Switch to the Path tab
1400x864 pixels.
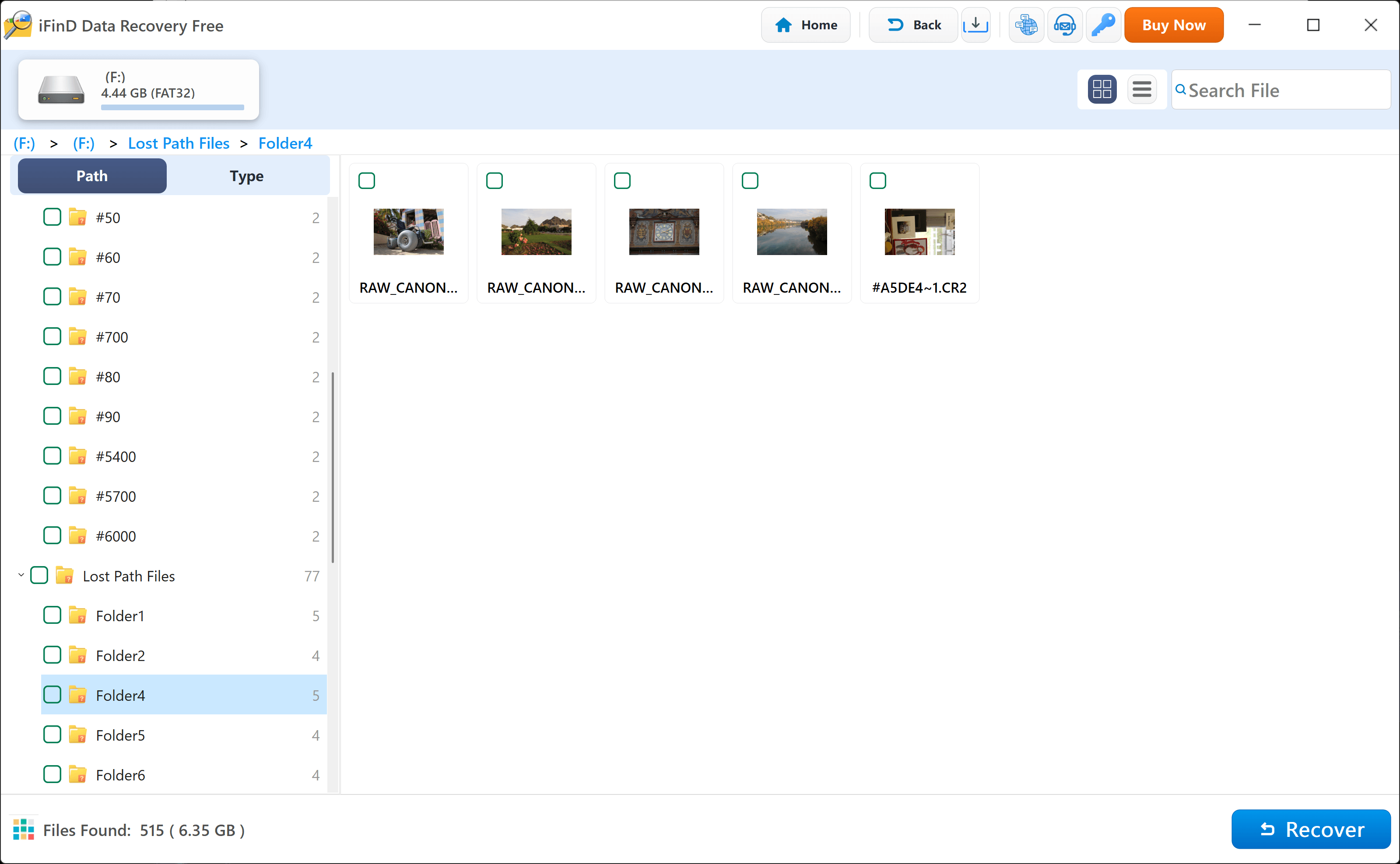pyautogui.click(x=92, y=176)
